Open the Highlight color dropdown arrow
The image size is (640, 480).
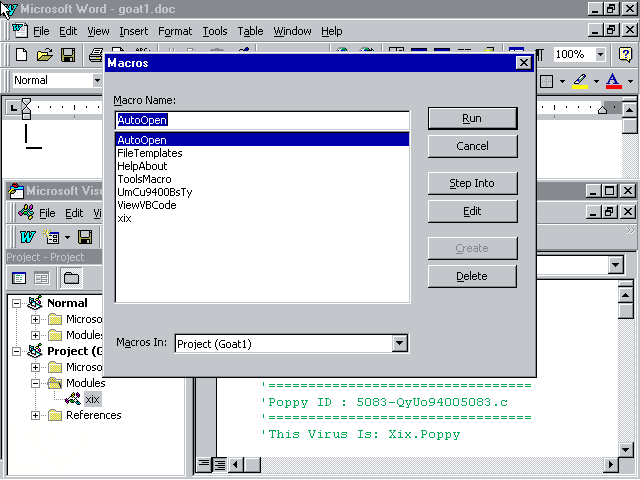click(x=596, y=81)
